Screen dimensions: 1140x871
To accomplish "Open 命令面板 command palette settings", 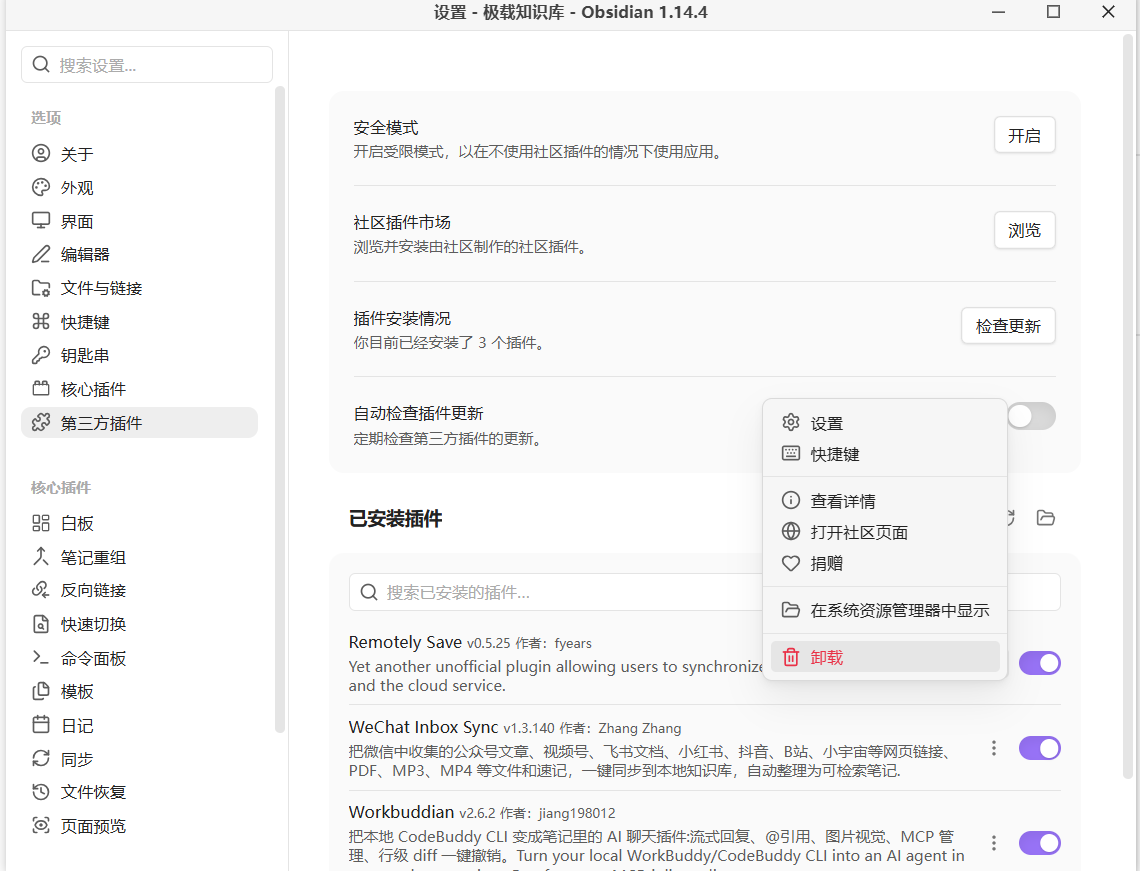I will click(140, 658).
